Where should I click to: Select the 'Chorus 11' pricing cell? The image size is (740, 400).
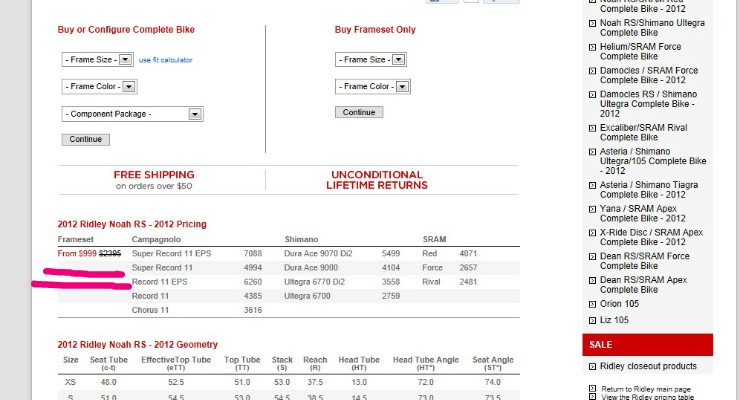pos(150,310)
